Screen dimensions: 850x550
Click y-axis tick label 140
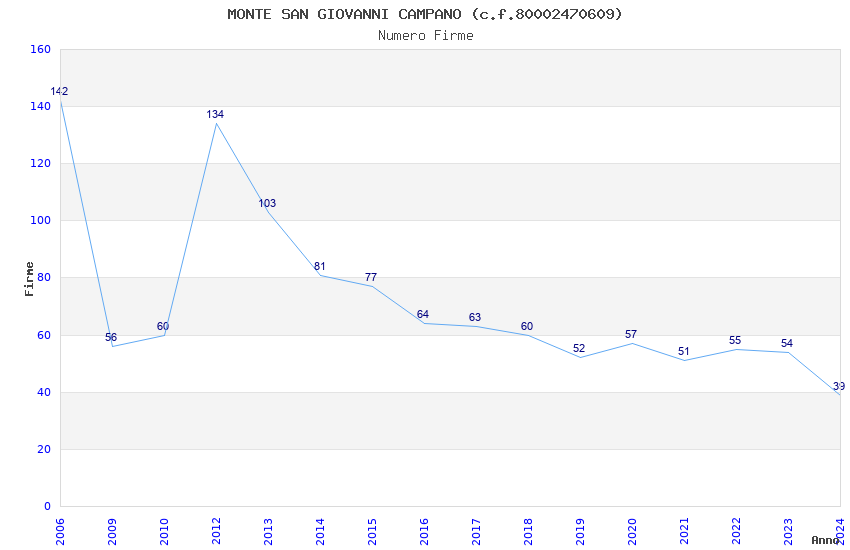coord(41,106)
